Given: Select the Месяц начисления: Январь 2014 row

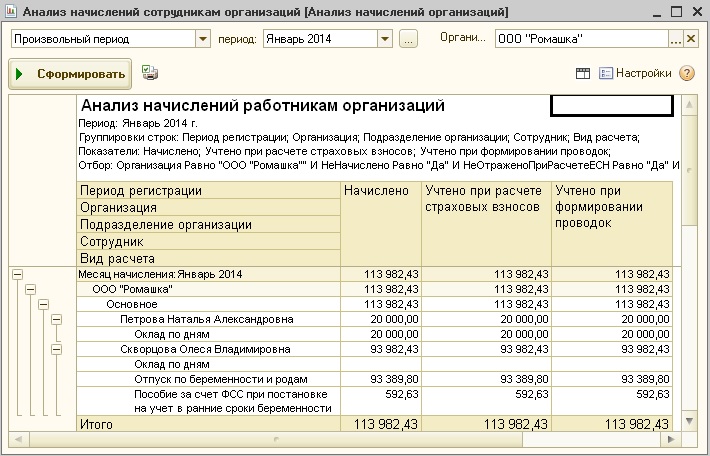Looking at the screenshot, I should [x=374, y=274].
